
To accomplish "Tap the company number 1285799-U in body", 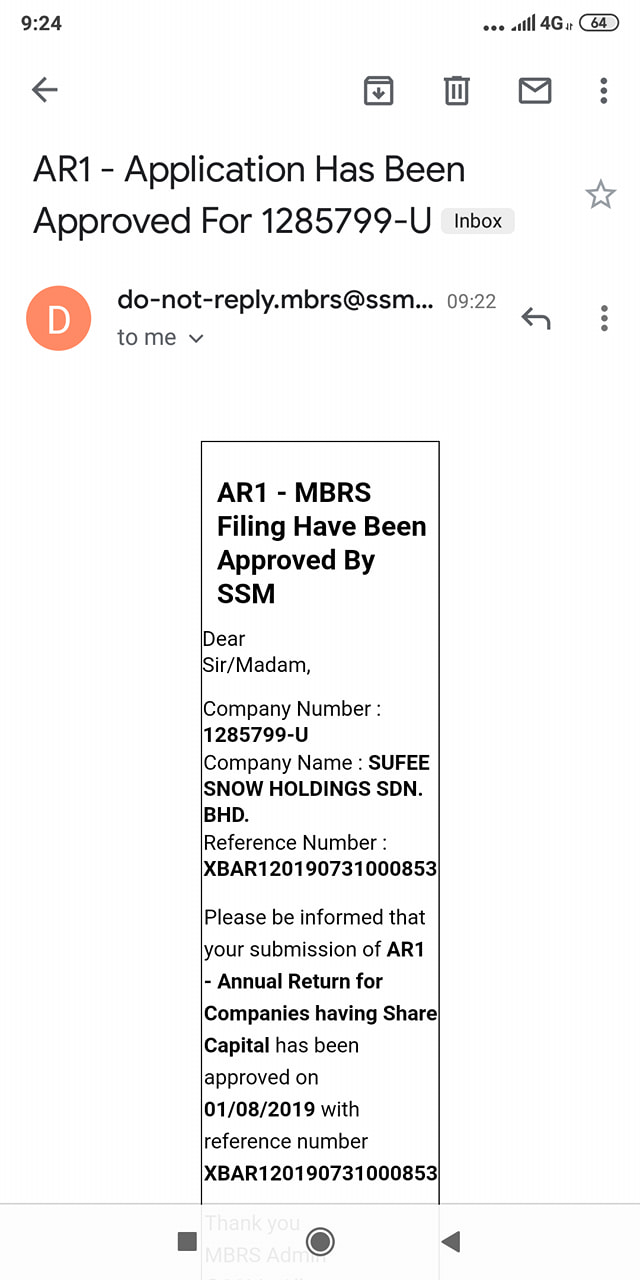I will click(x=256, y=735).
